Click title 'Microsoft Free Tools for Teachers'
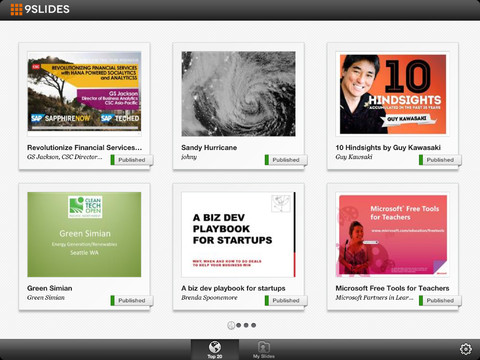Screen dimensions: 480x360 392,288
